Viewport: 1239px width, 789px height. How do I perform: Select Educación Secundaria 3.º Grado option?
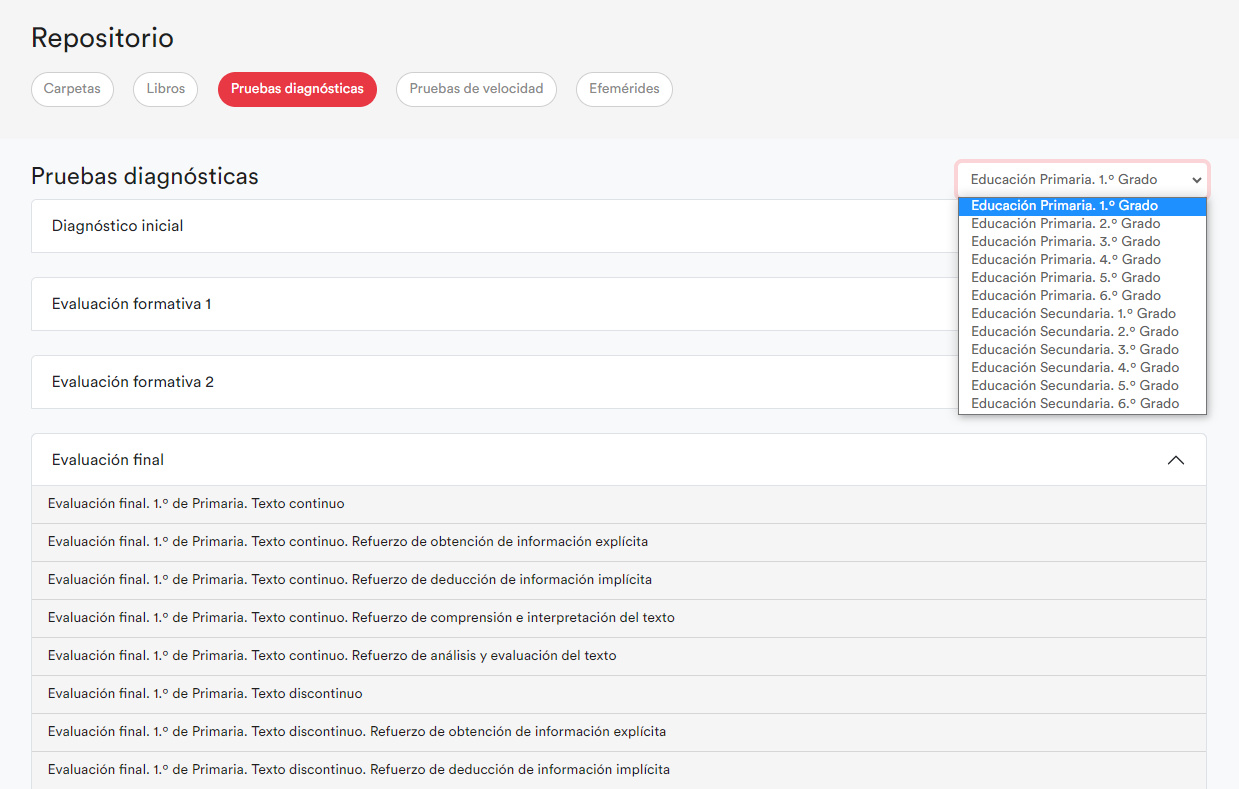[1074, 350]
